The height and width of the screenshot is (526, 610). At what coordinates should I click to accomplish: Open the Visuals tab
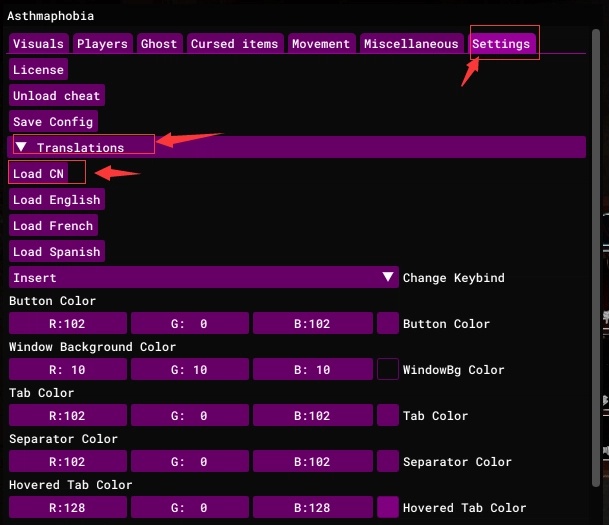coord(39,44)
